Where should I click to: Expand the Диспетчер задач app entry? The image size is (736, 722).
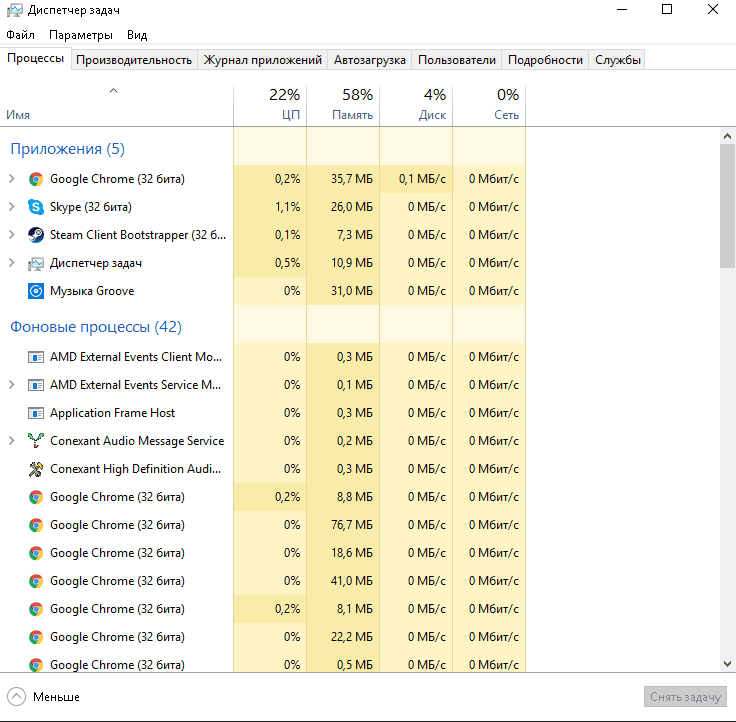pyautogui.click(x=12, y=263)
